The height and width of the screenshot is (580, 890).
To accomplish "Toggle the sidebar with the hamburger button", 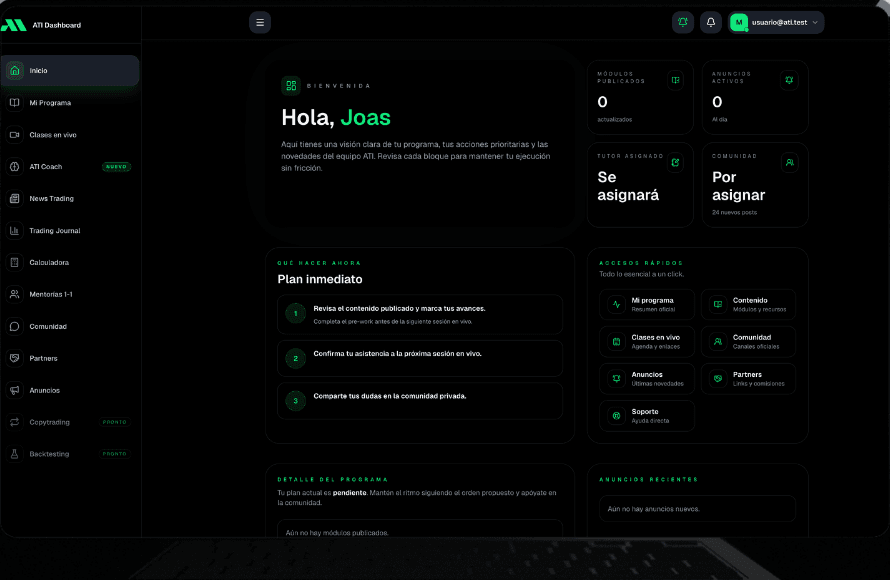I will (x=260, y=23).
